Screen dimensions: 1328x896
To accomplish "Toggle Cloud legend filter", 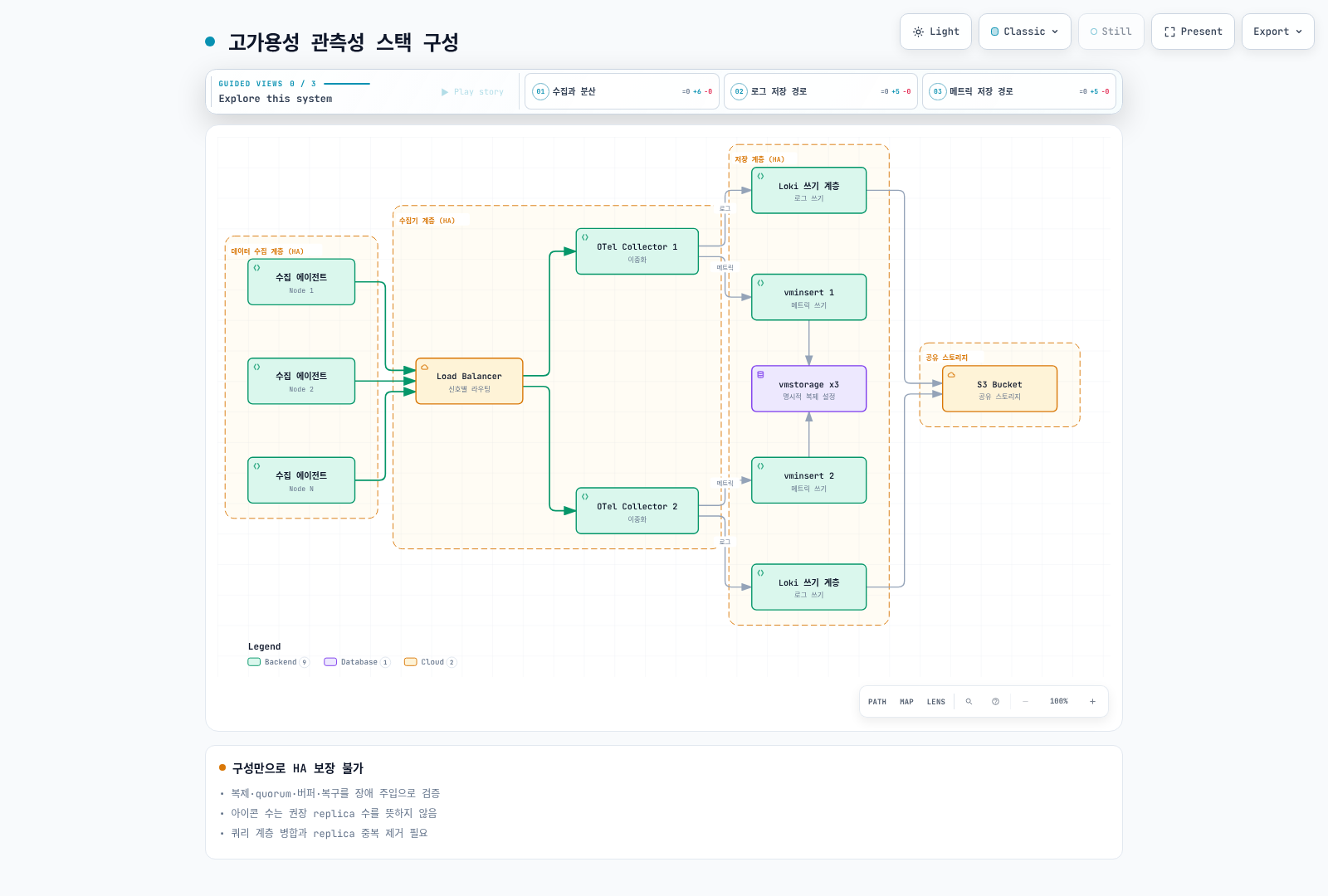I will coord(430,662).
